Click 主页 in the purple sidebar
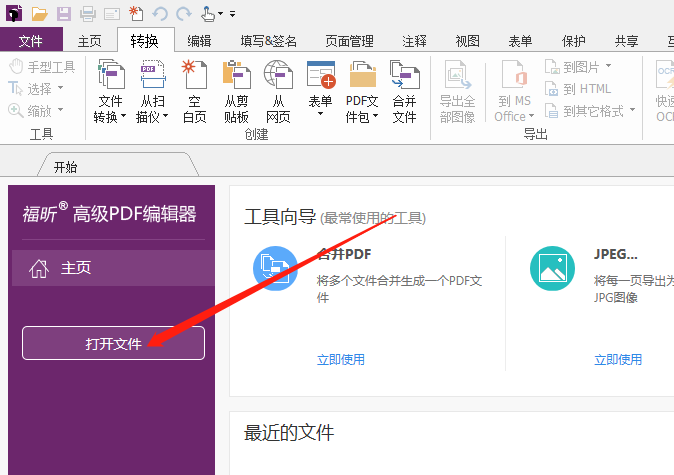 tap(113, 268)
